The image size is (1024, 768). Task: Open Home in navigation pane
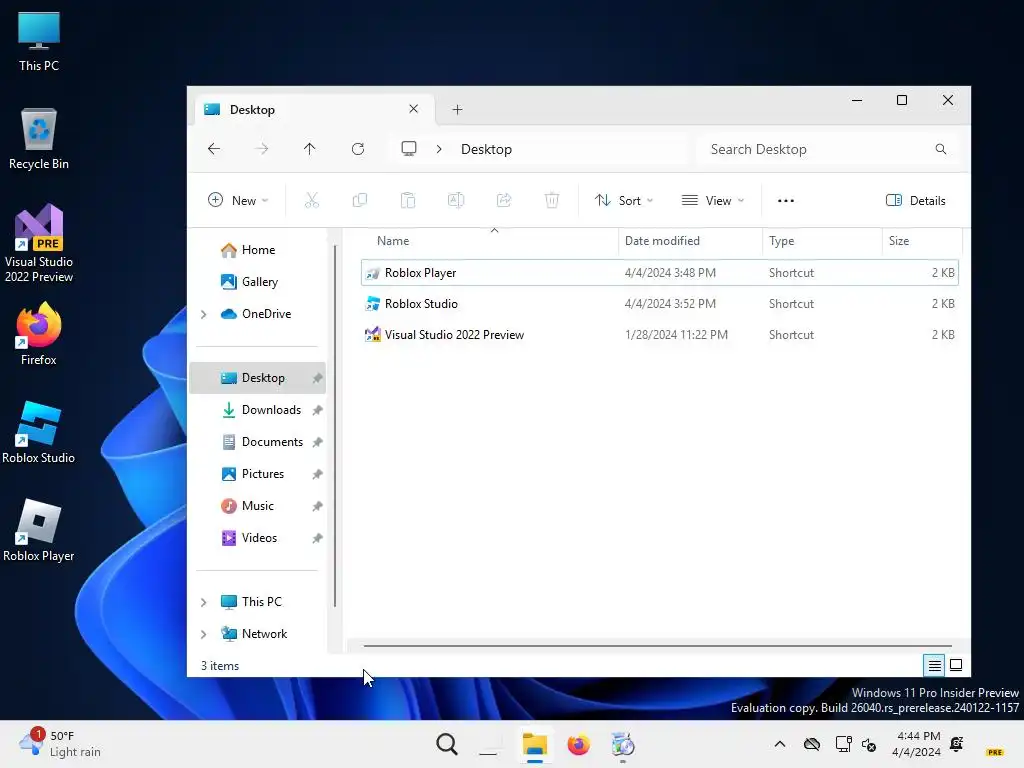(x=258, y=250)
